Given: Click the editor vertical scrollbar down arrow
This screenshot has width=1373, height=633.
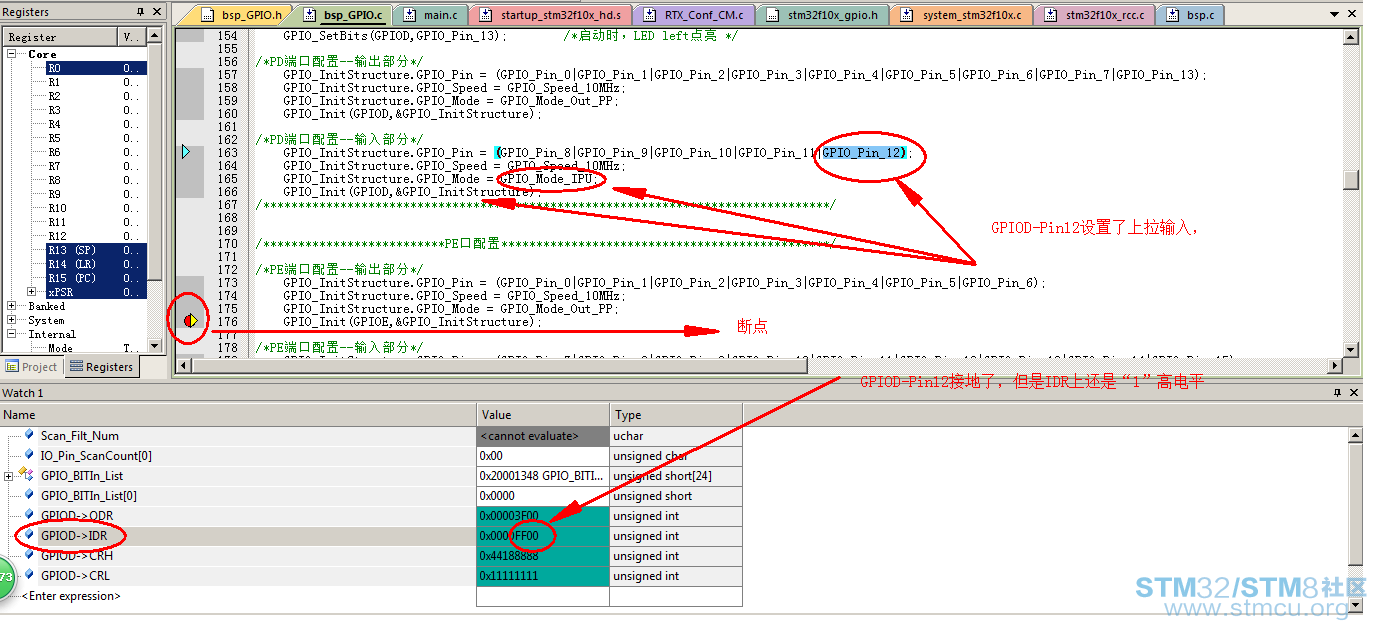Looking at the screenshot, I should 1351,349.
